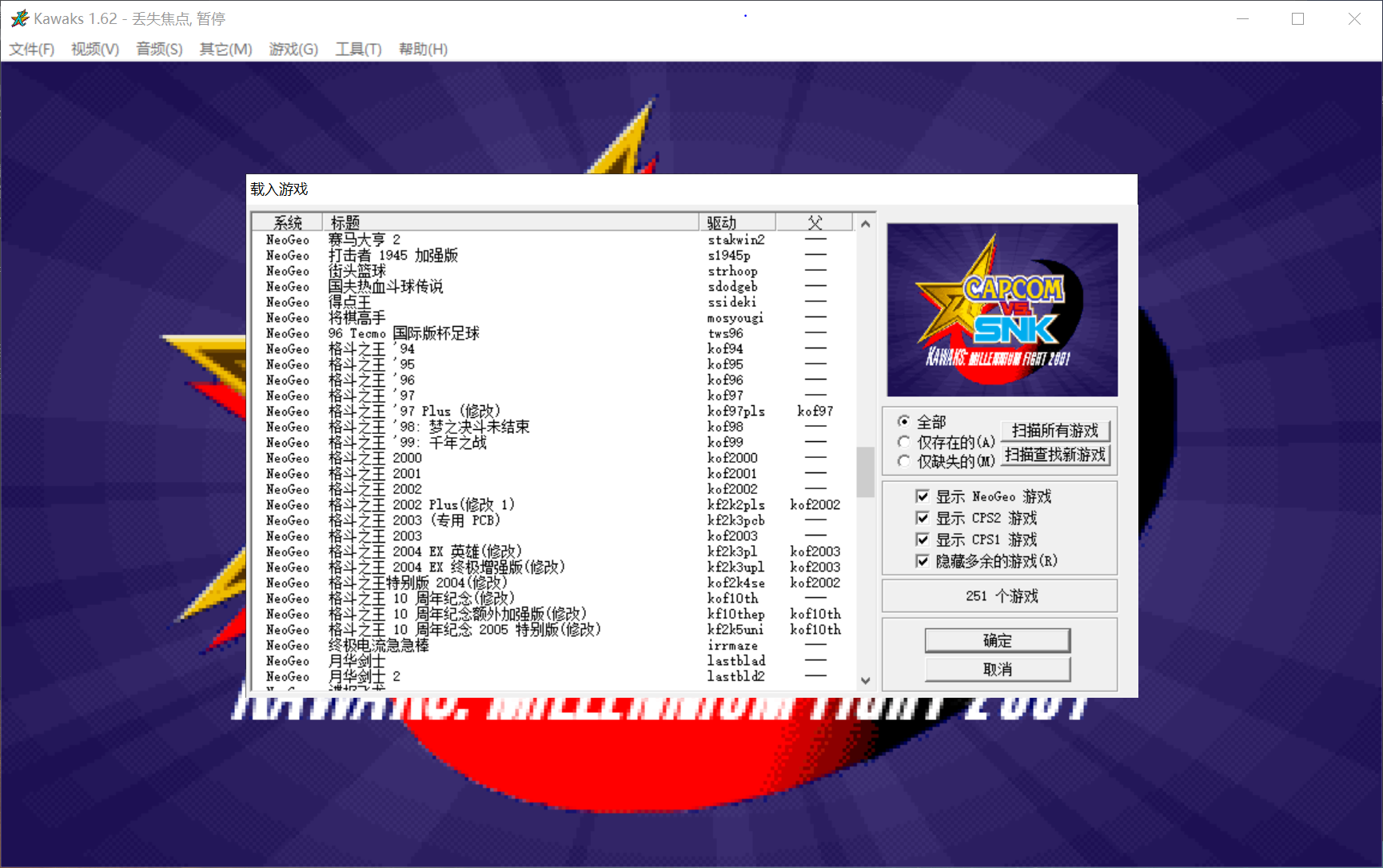
Task: Disable 隐藏多余的游戏(R)
Action: tap(923, 561)
